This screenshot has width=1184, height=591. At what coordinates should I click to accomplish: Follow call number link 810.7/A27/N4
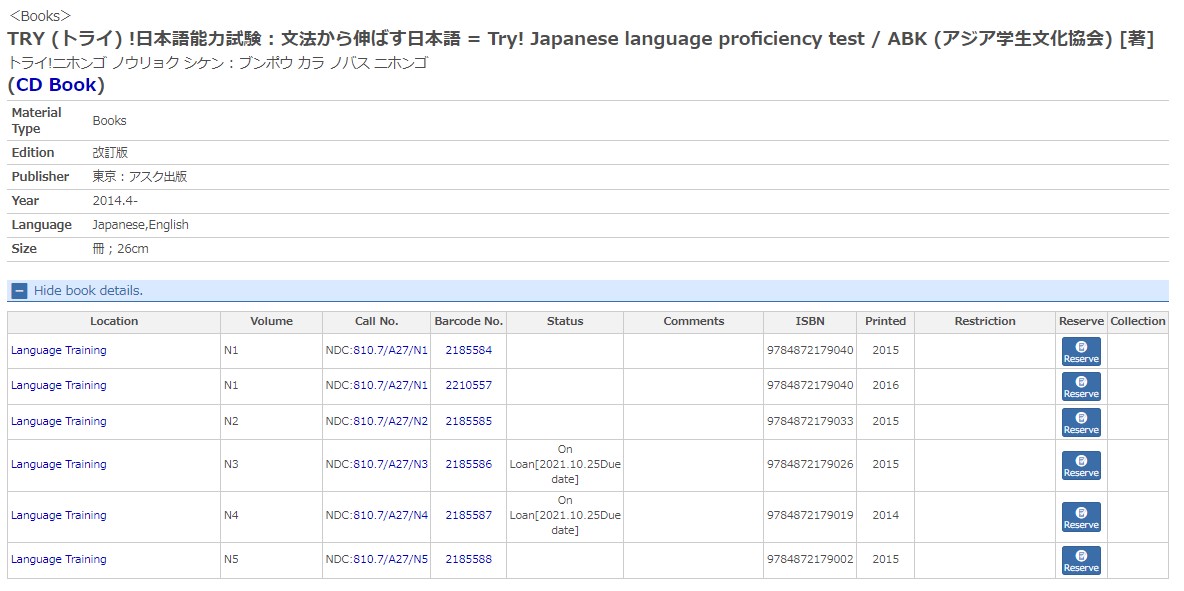[x=390, y=516]
